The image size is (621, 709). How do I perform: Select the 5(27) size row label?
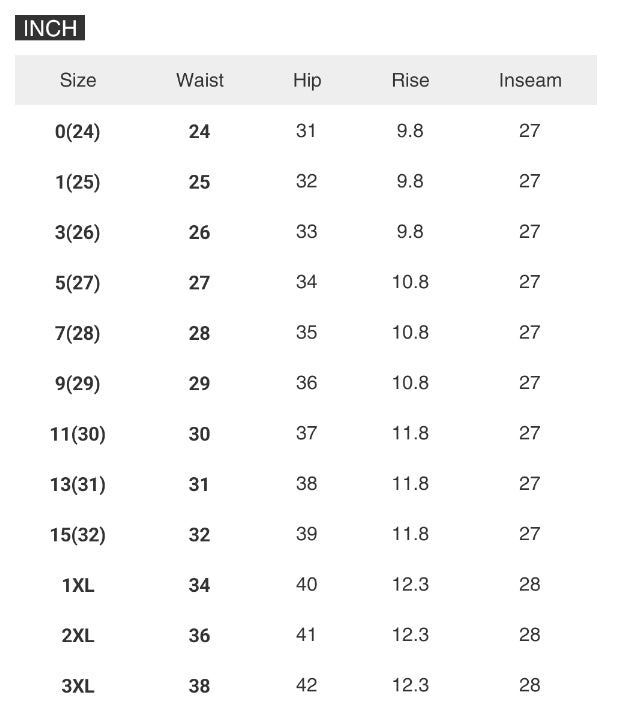click(78, 283)
